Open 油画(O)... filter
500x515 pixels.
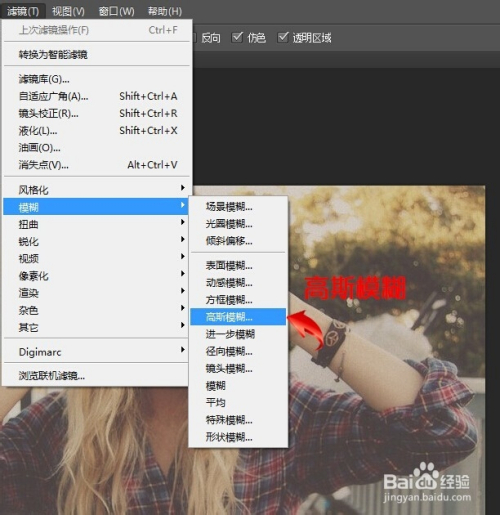[x=97, y=148]
